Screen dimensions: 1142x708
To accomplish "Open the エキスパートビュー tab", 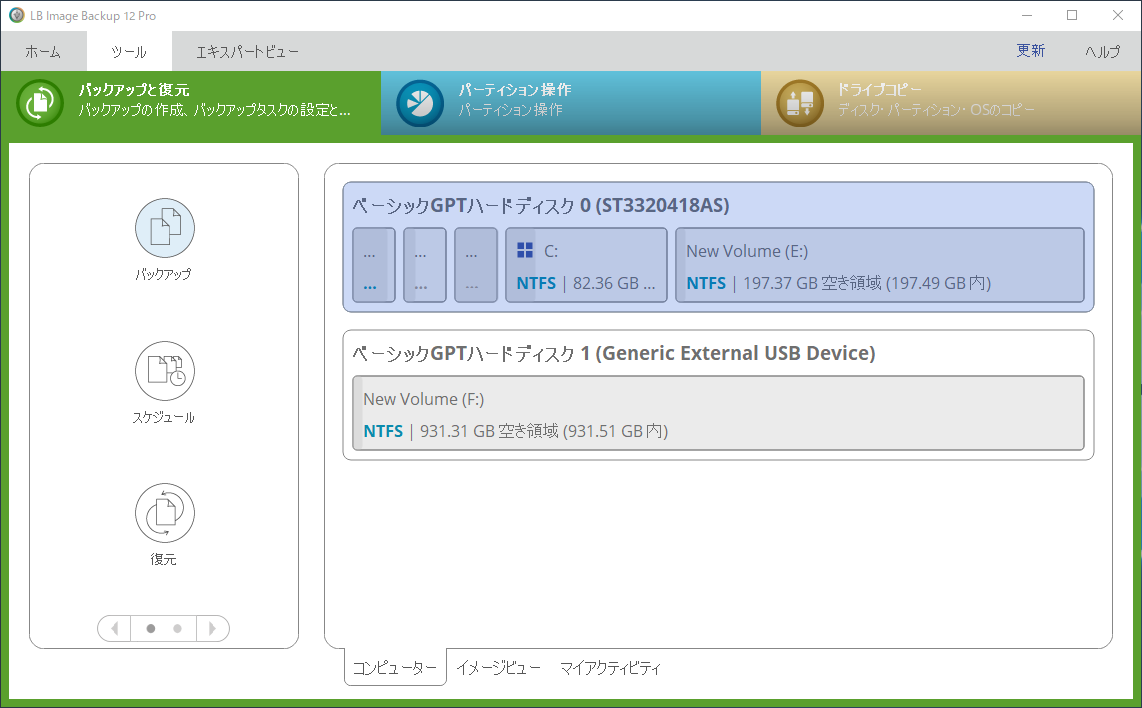I will [247, 51].
